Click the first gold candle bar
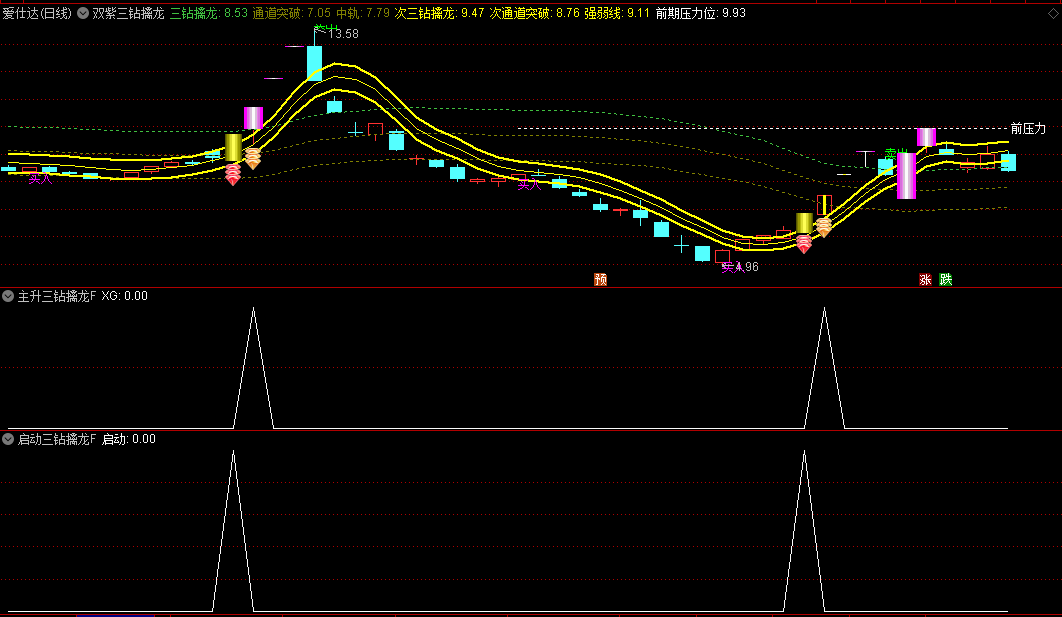The height and width of the screenshot is (617, 1062). [233, 147]
